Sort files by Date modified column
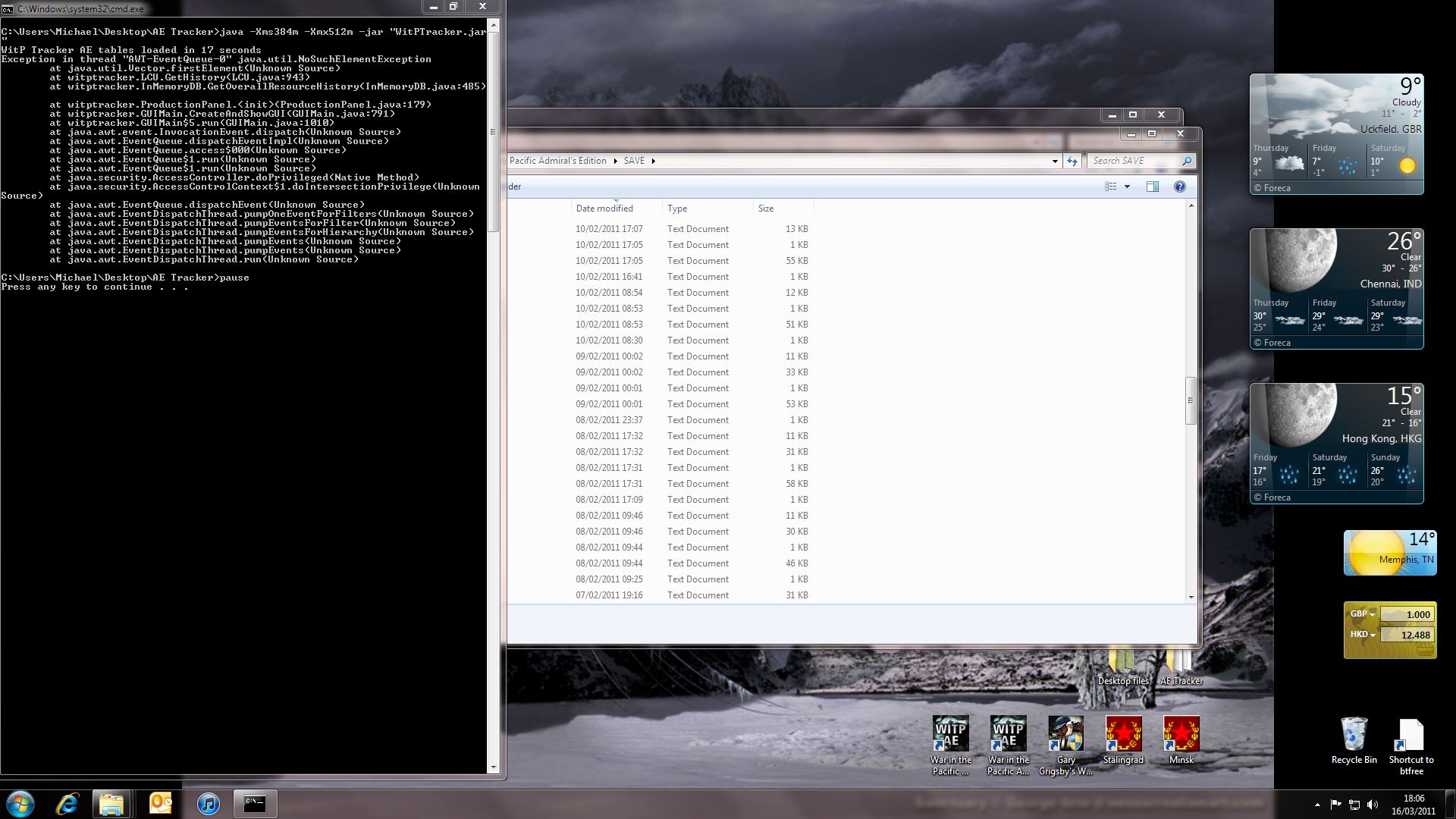 tap(604, 209)
